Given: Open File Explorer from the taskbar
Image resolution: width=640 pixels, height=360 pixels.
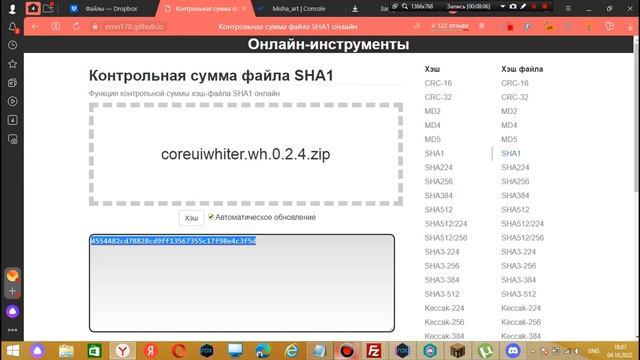Looking at the screenshot, I should (66, 351).
